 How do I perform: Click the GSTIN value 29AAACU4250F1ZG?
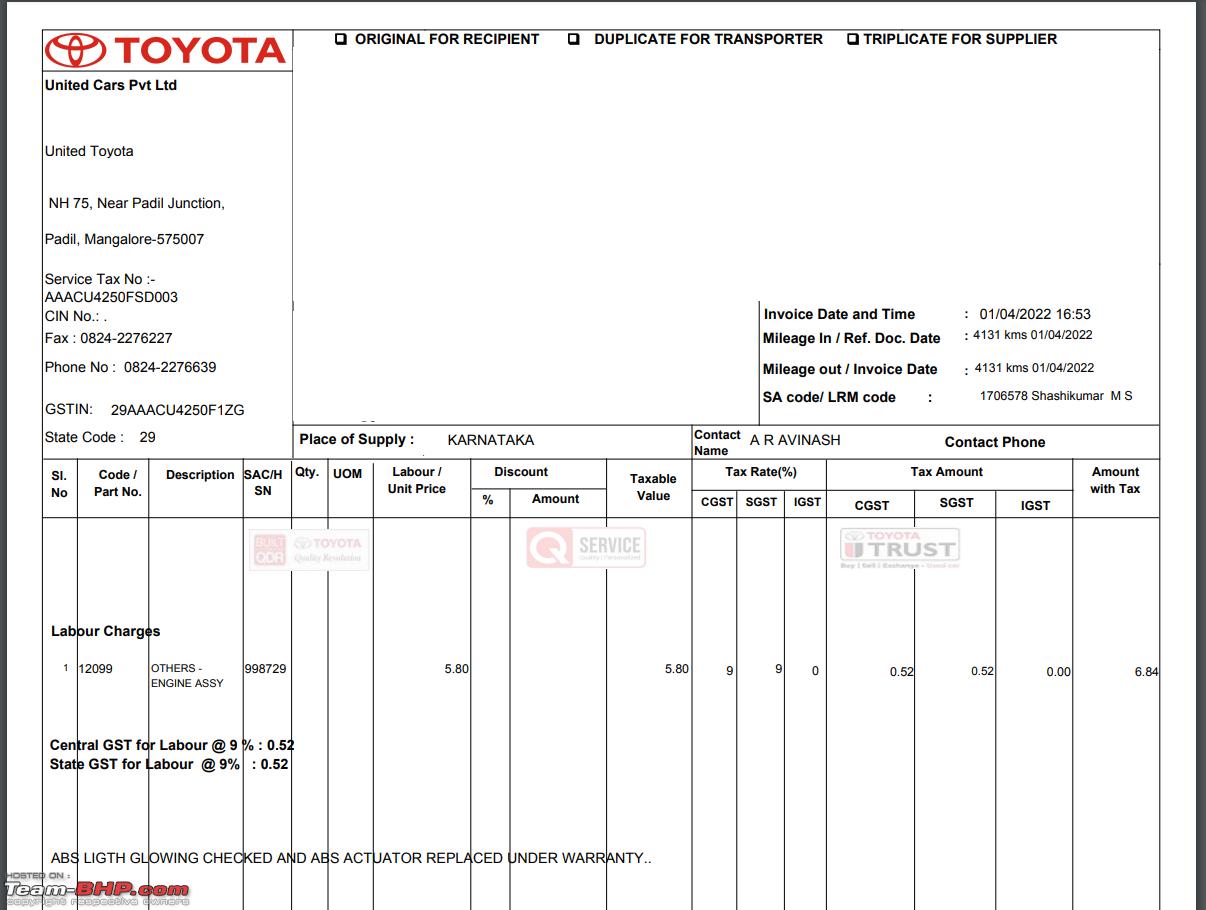[178, 410]
